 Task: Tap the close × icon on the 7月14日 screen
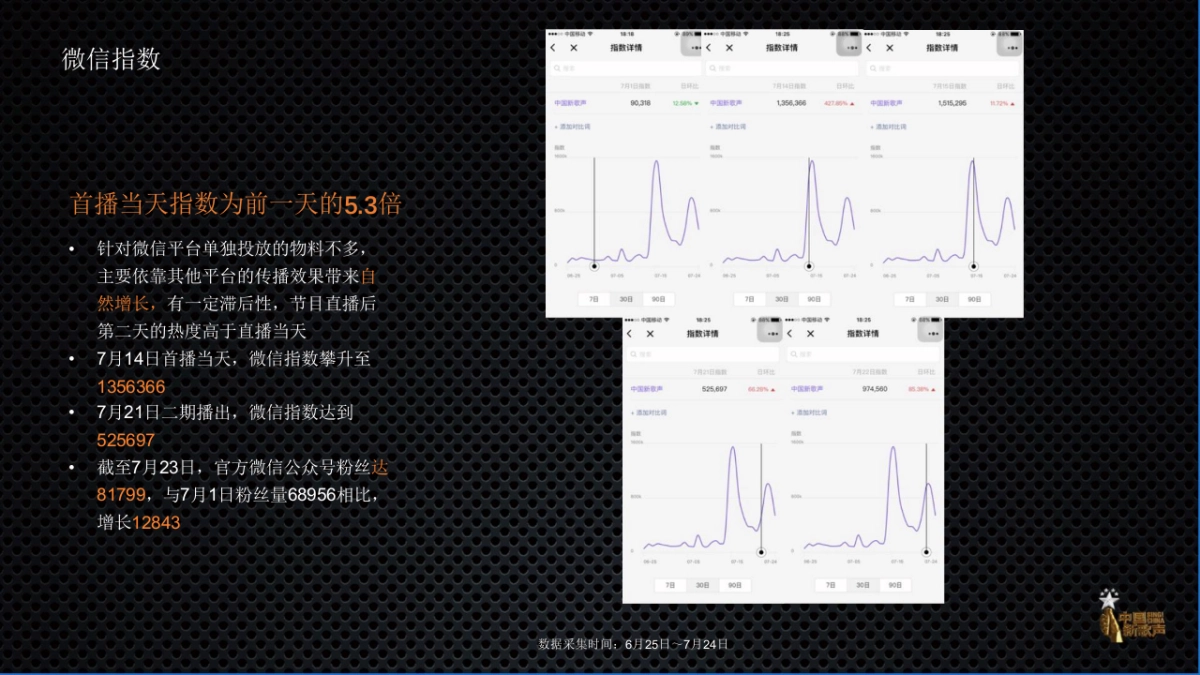tap(729, 47)
